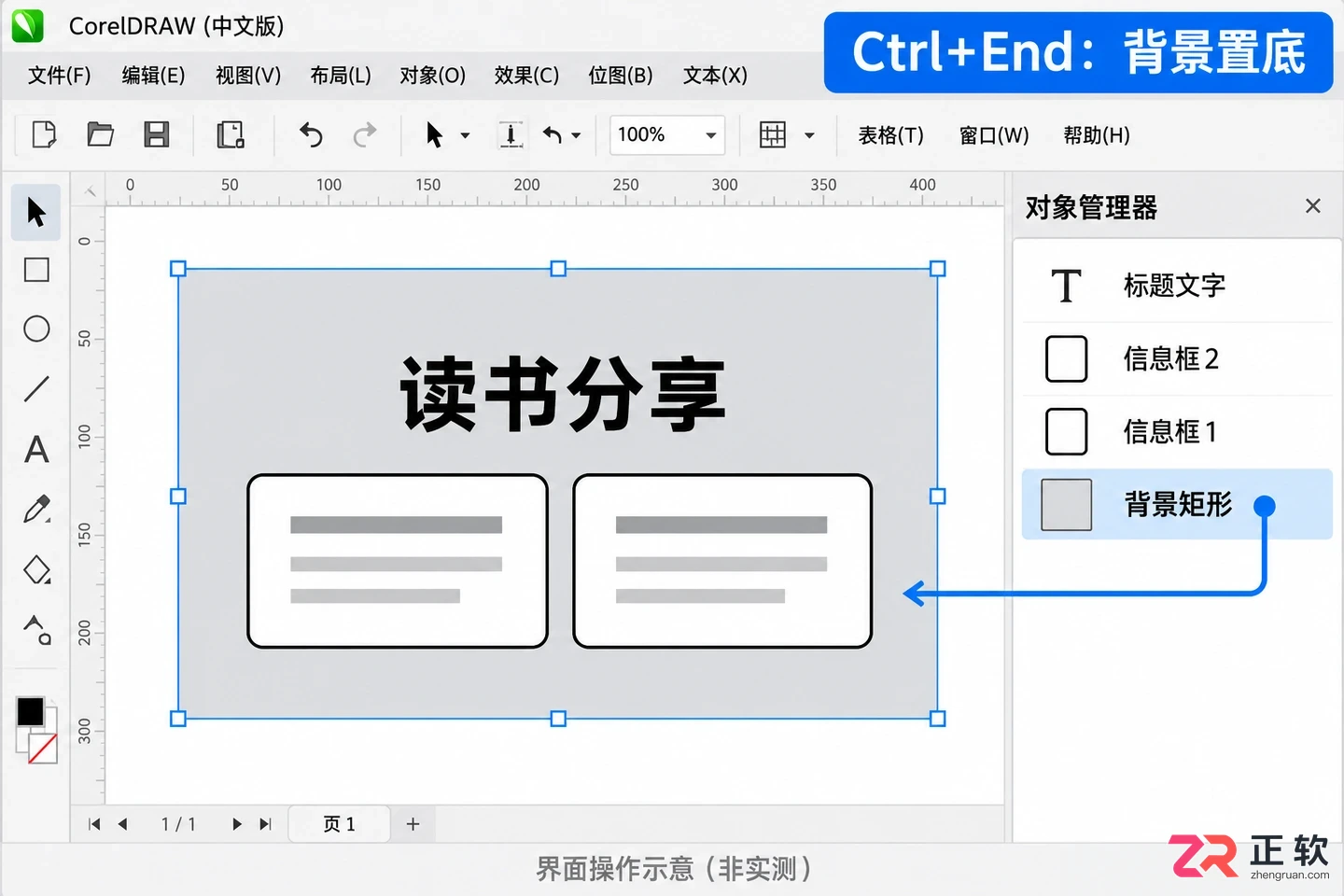Select 信息框 1 in object manager
1344x896 pixels.
tap(1177, 432)
